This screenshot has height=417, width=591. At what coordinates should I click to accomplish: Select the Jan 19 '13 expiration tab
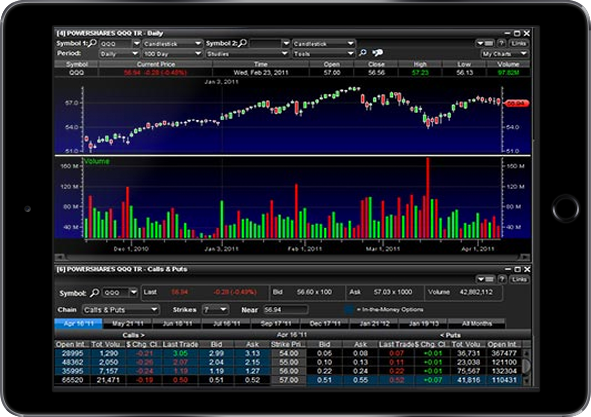click(x=423, y=323)
